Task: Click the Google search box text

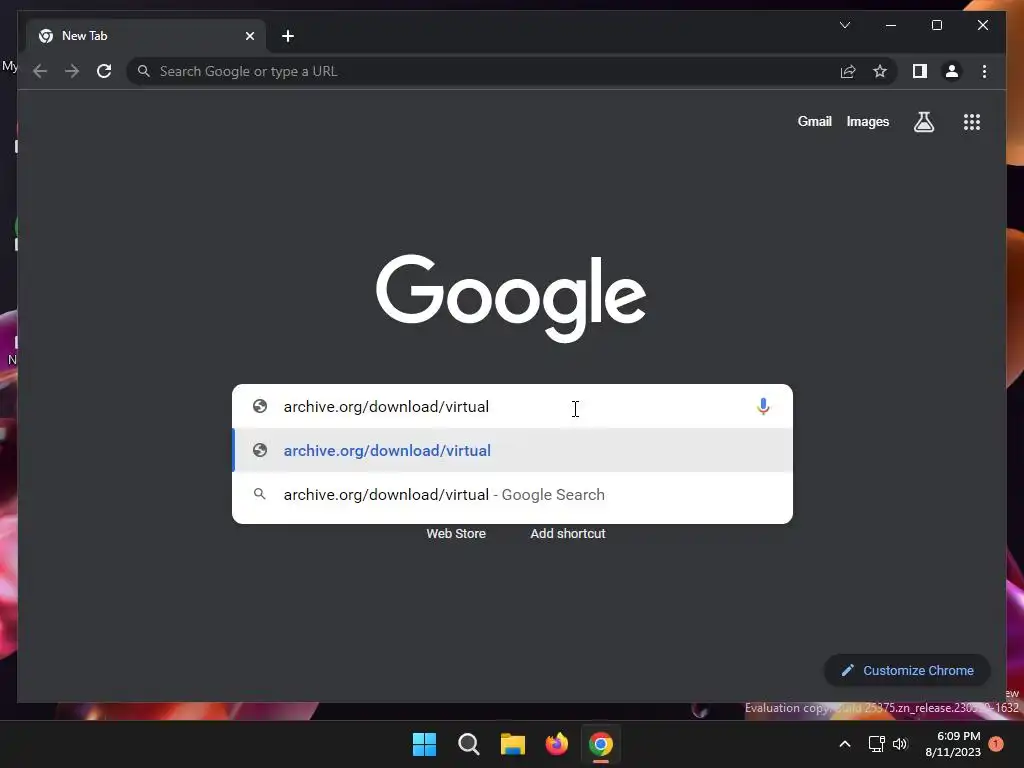Action: pos(386,407)
